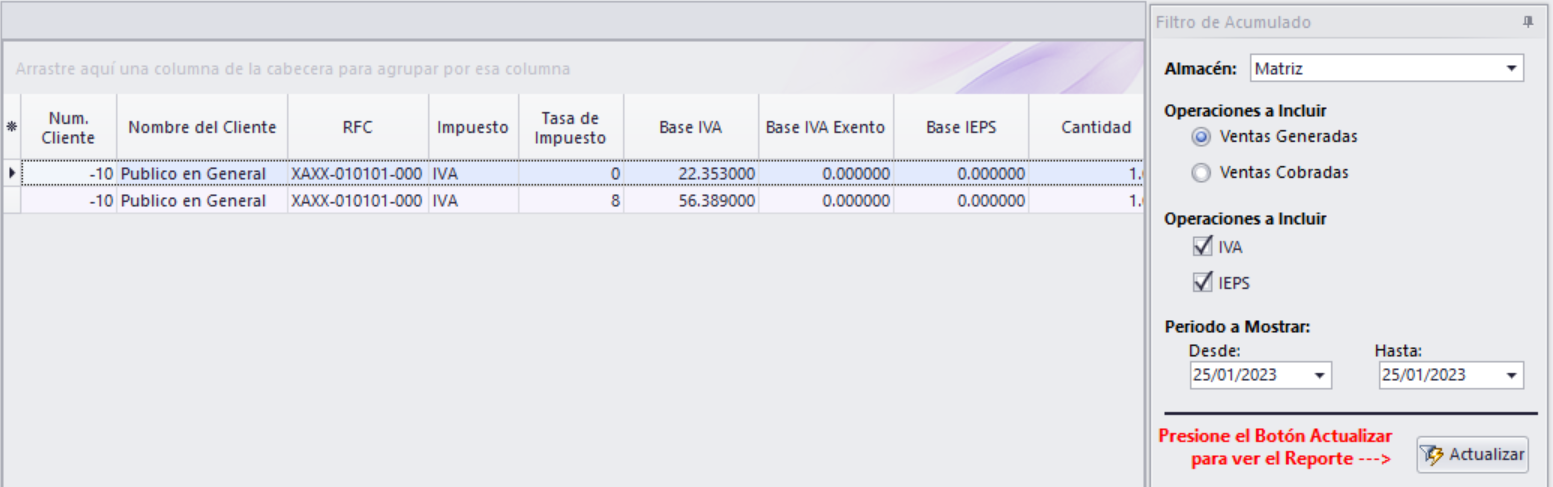Select the Ventas Generadas radio button
This screenshot has height=487, width=1553.
pyautogui.click(x=1202, y=137)
